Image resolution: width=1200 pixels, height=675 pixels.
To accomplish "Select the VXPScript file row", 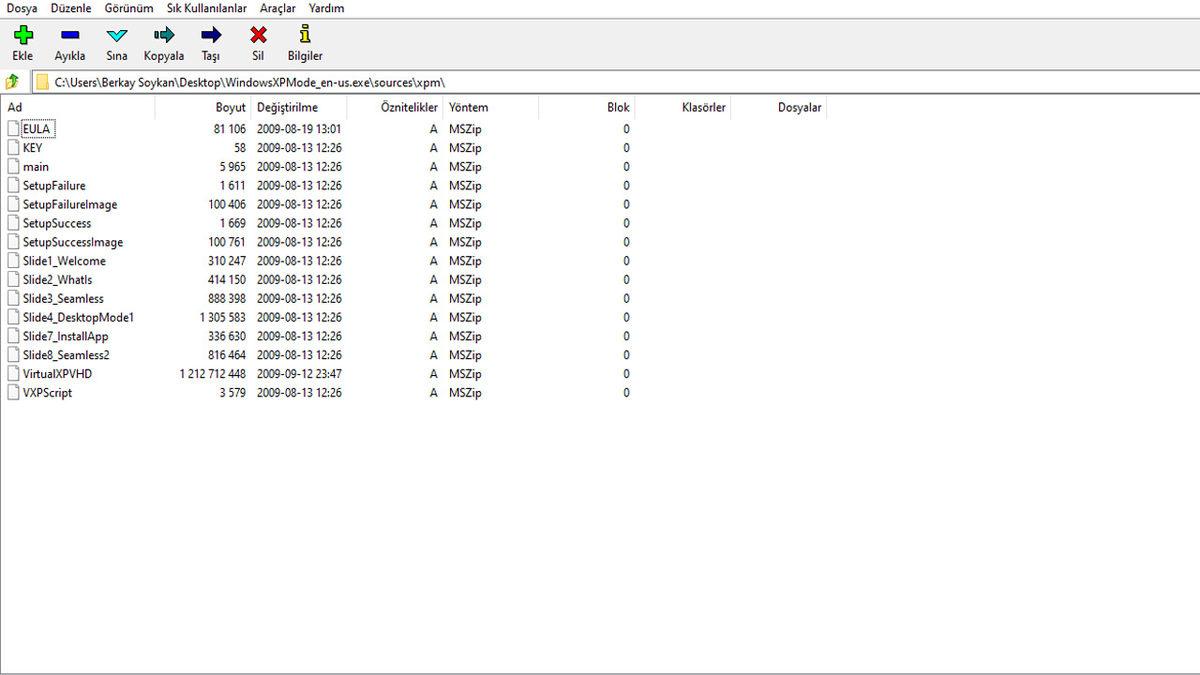I will pos(47,393).
